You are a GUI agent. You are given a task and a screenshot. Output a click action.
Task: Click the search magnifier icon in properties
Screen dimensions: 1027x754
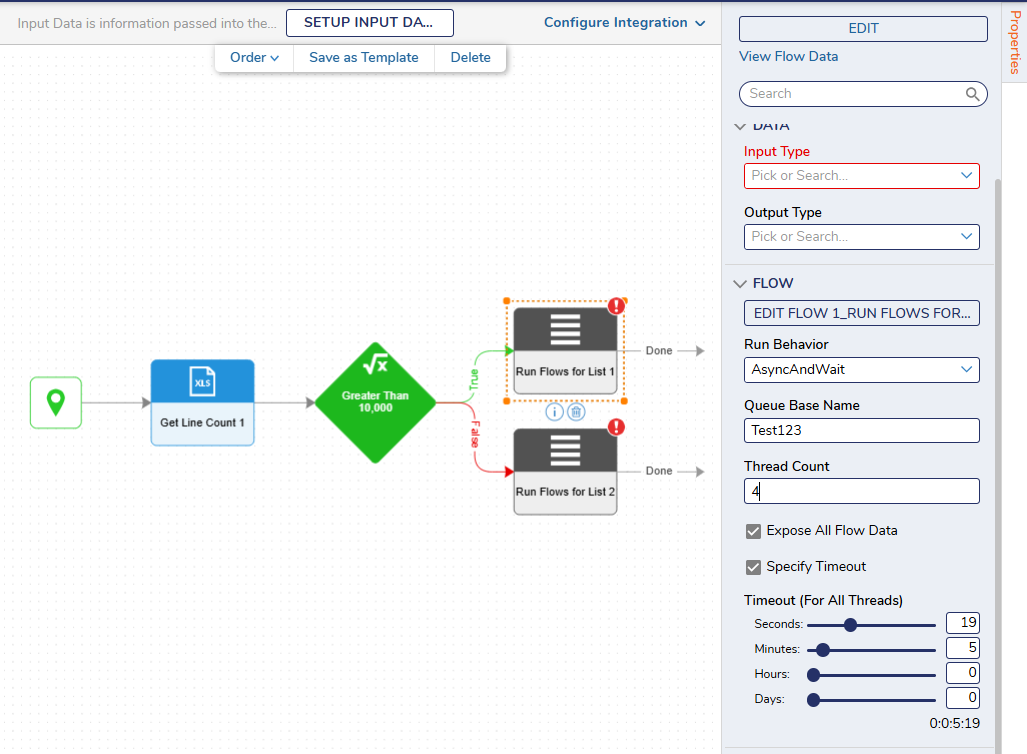pos(972,94)
